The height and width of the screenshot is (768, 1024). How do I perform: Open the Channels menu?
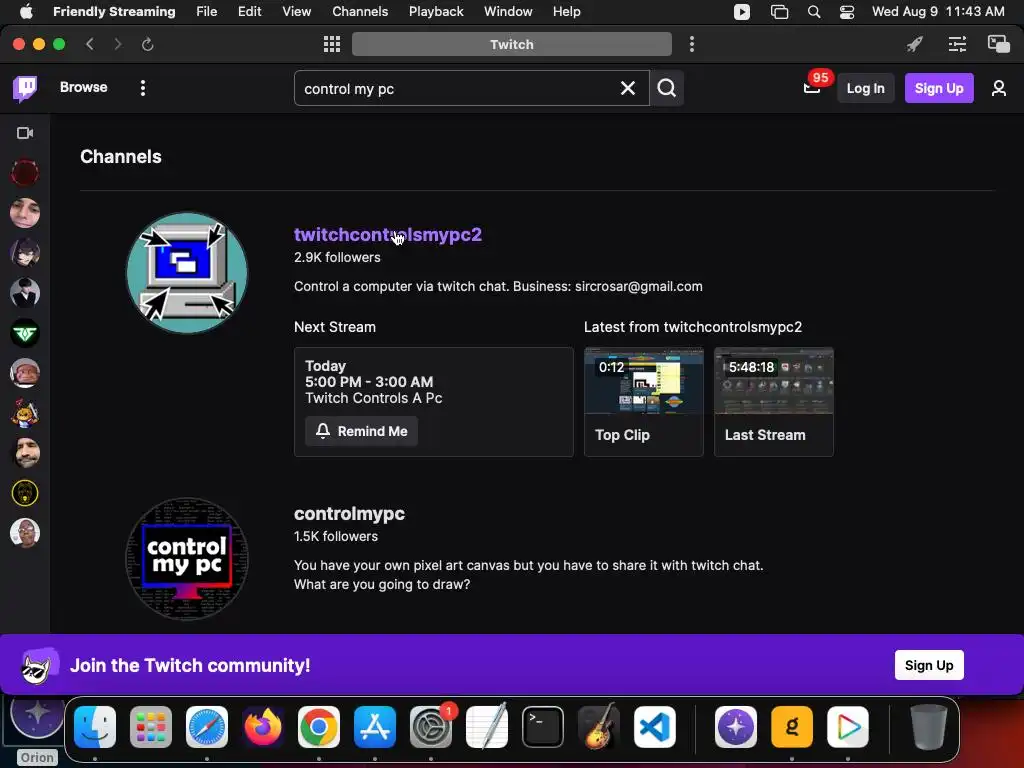tap(360, 12)
